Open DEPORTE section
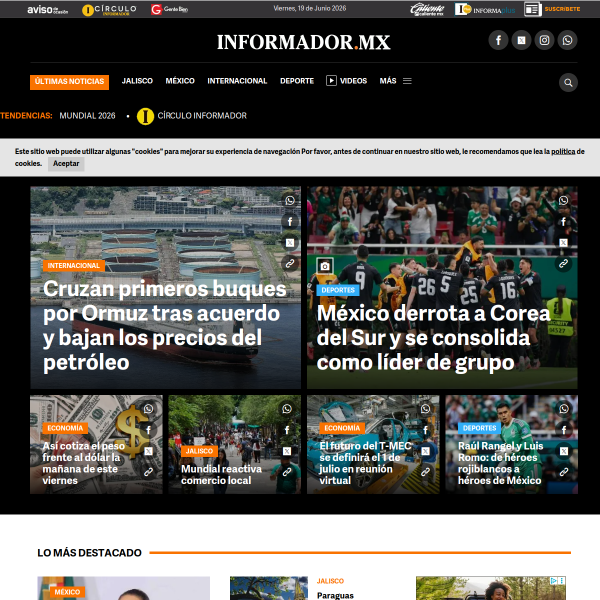600x600 pixels. coord(297,81)
